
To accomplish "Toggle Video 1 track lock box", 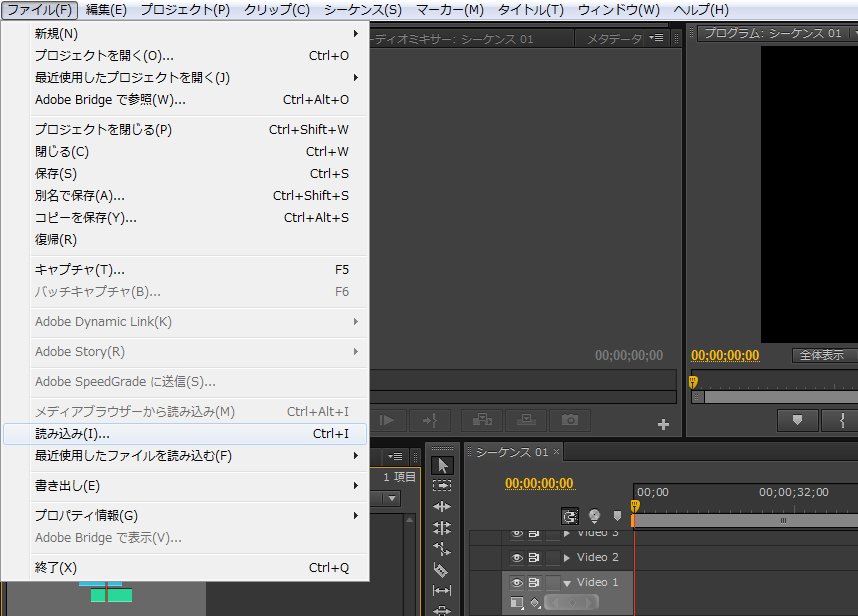I will [x=553, y=583].
